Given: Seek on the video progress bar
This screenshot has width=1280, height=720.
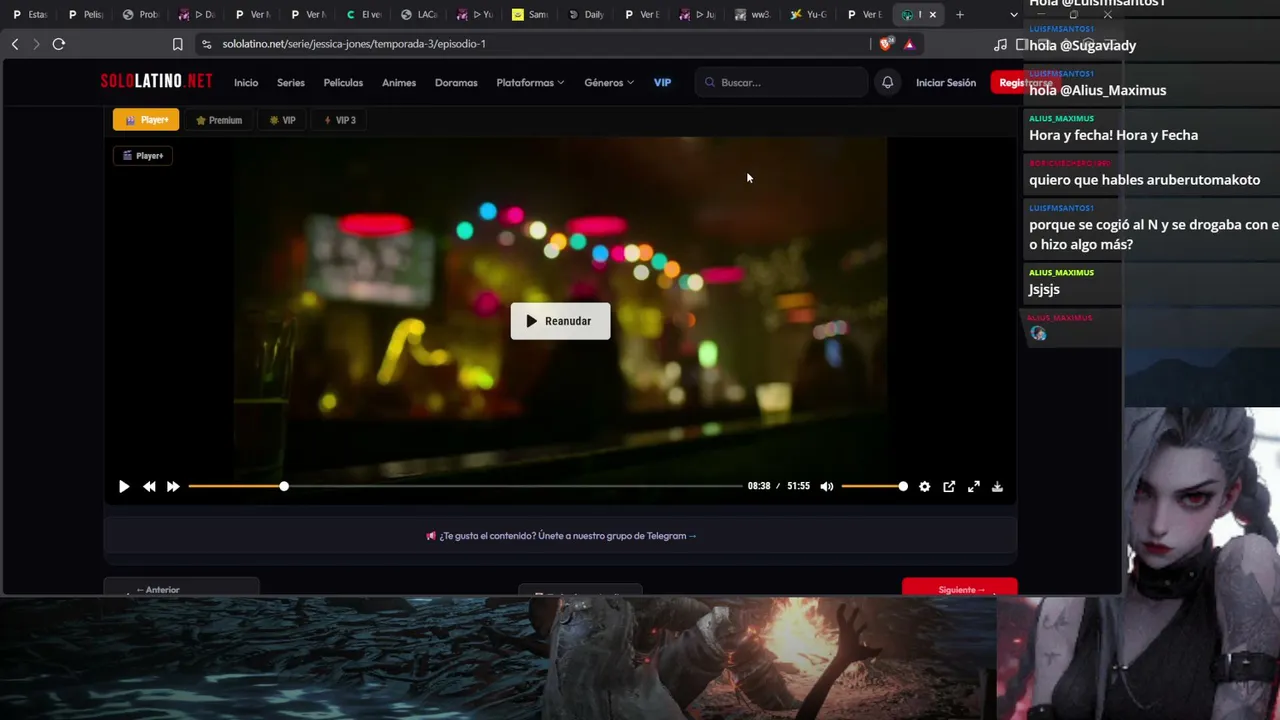Looking at the screenshot, I should (465, 487).
